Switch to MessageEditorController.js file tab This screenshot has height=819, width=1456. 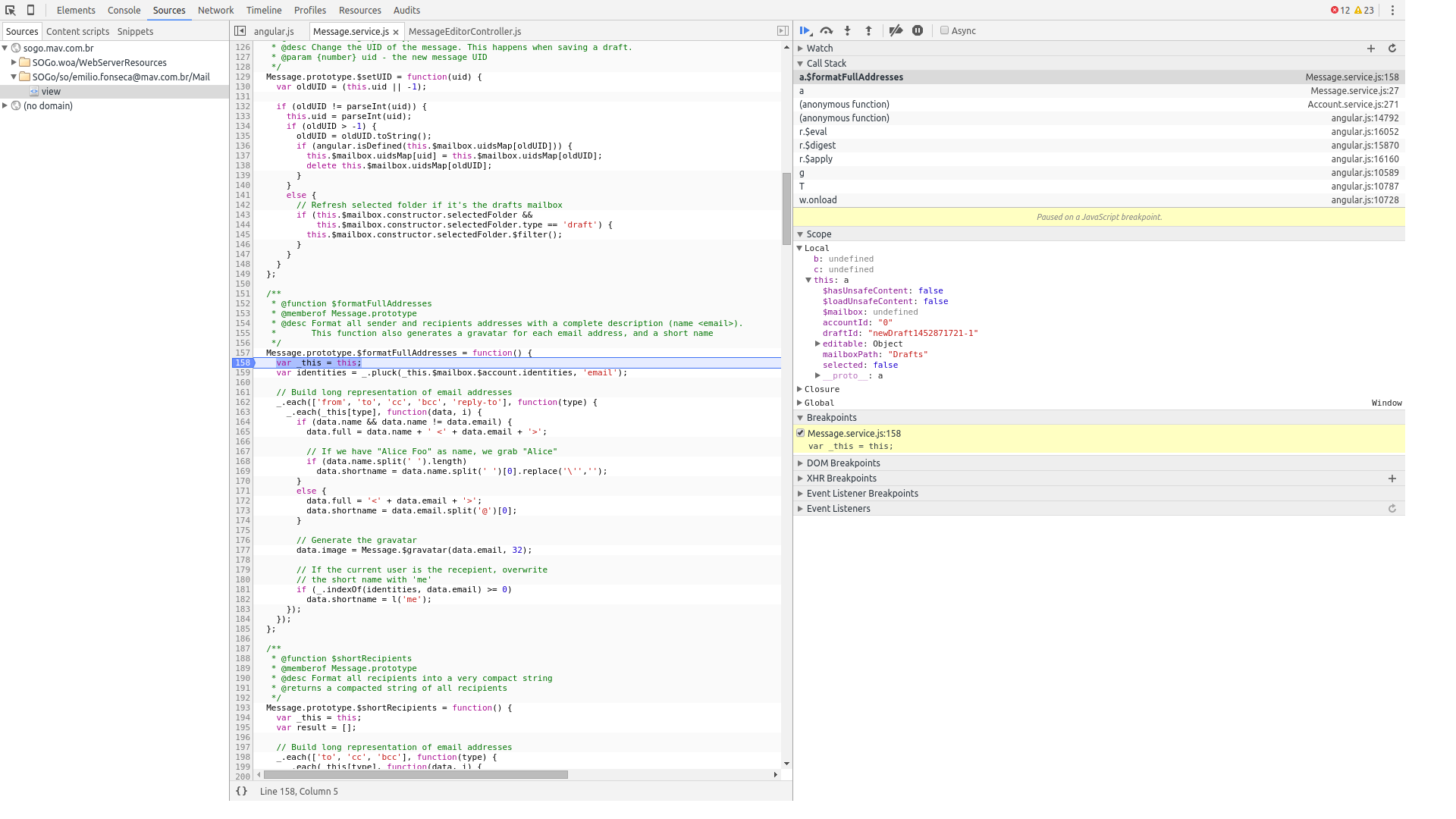pos(464,31)
